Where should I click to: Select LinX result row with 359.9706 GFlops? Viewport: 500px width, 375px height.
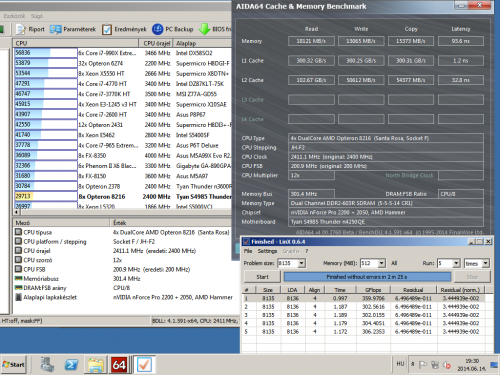pos(367,298)
